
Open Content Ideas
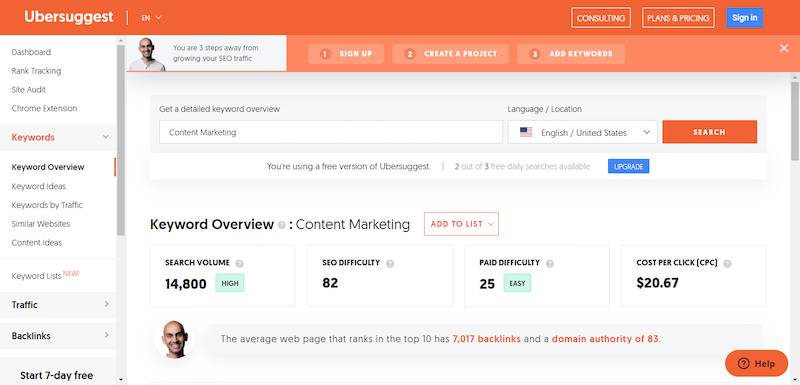pos(37,243)
